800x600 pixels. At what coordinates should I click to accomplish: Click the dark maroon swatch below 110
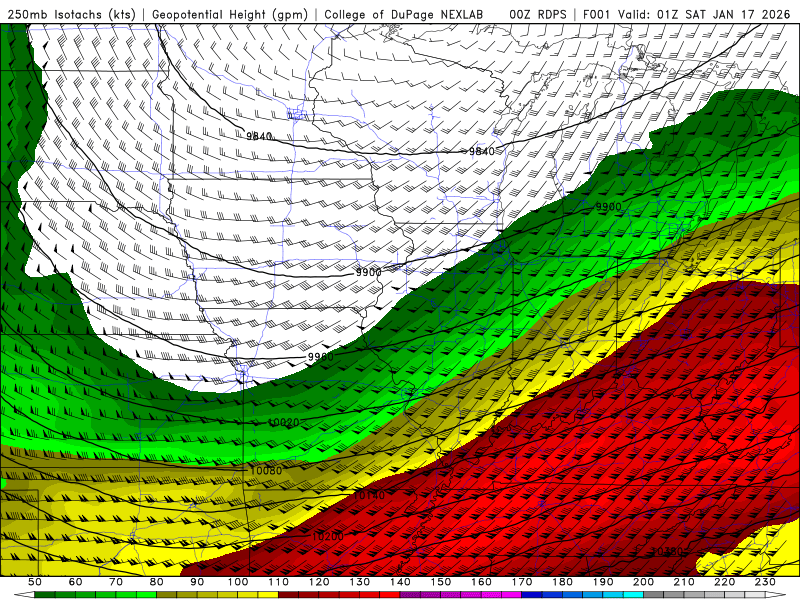288,595
